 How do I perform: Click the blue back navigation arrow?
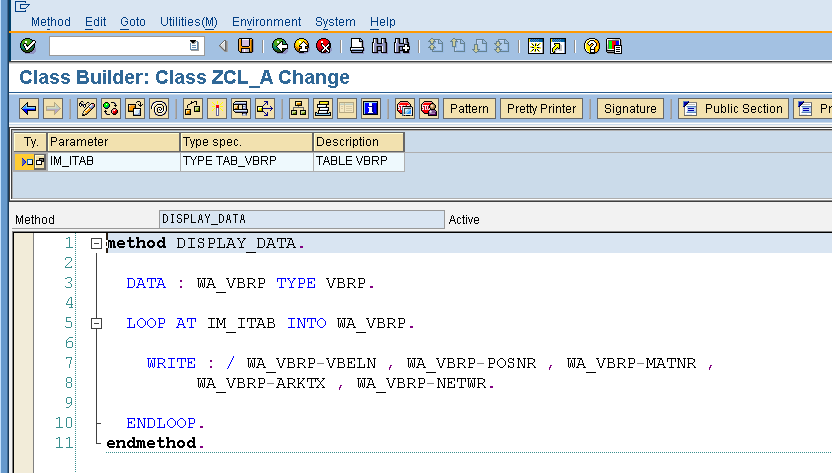point(29,108)
